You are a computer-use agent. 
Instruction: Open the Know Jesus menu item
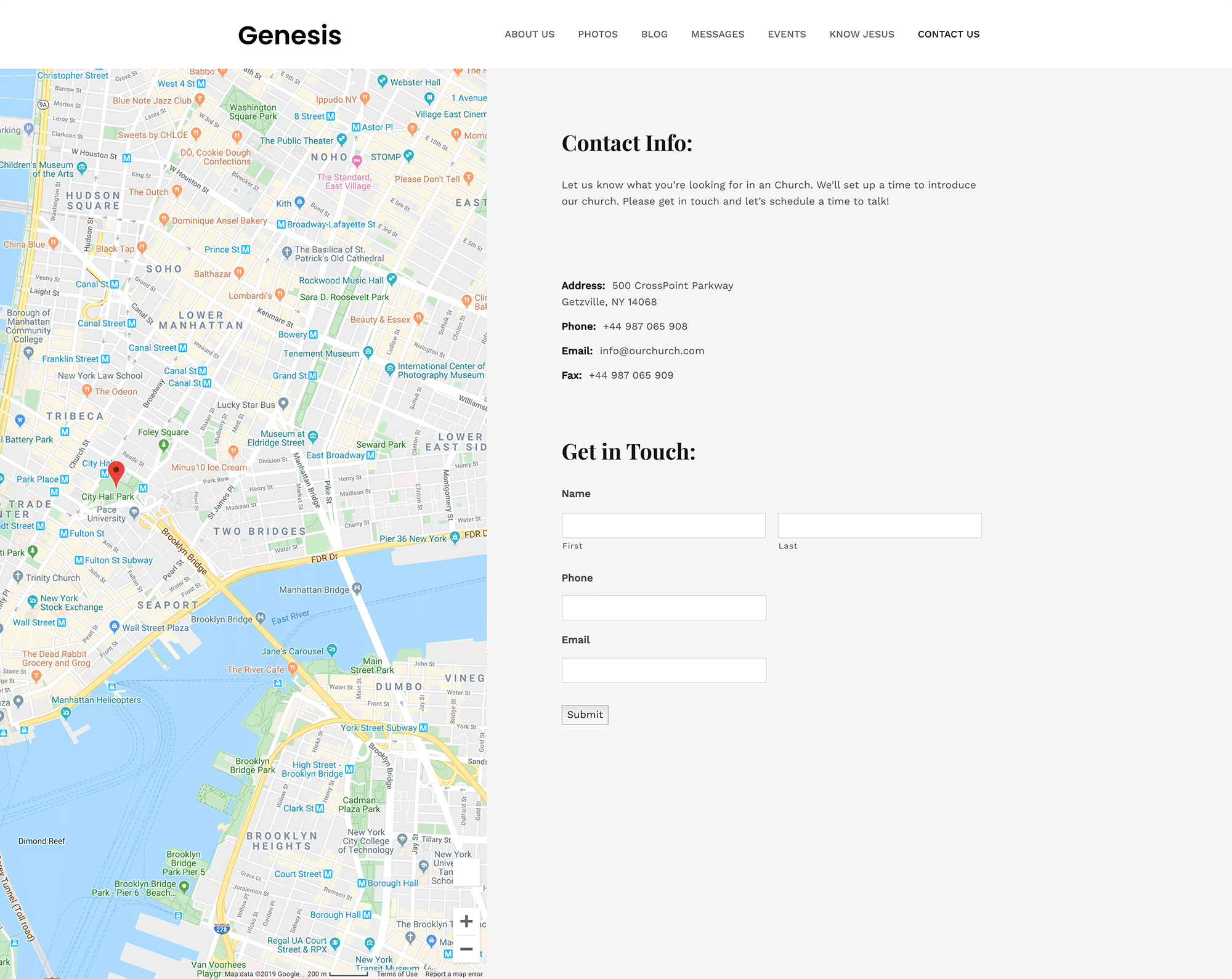click(x=862, y=35)
